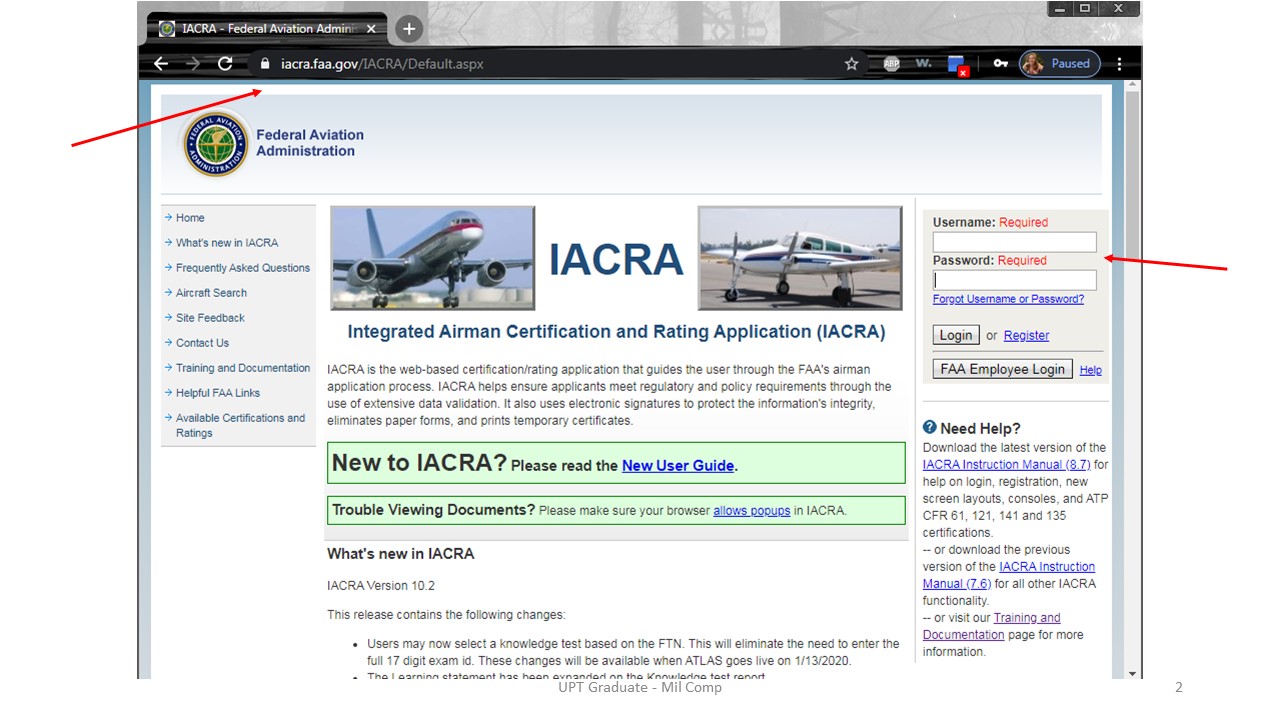
Task: Click the Register link
Action: (1026, 335)
